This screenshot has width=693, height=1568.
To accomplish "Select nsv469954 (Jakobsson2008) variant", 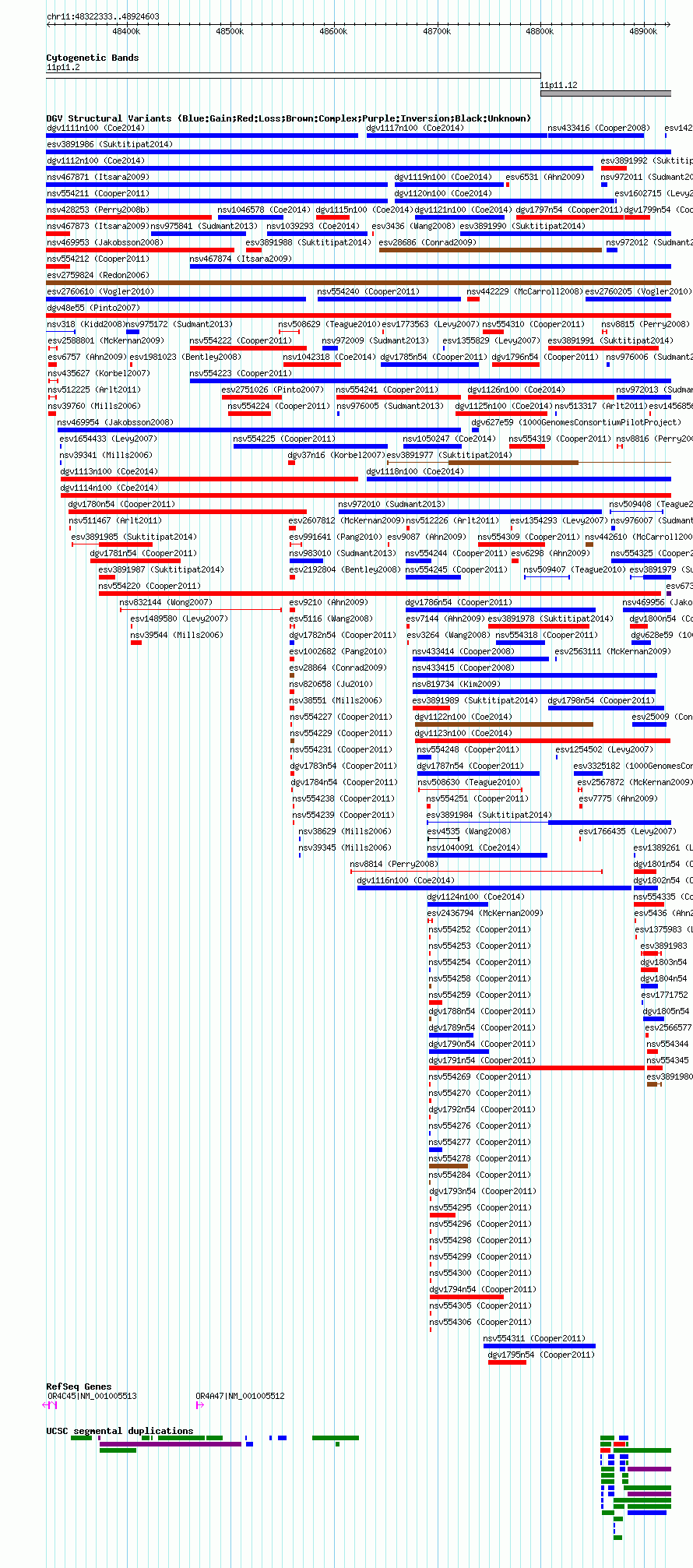I will click(259, 430).
